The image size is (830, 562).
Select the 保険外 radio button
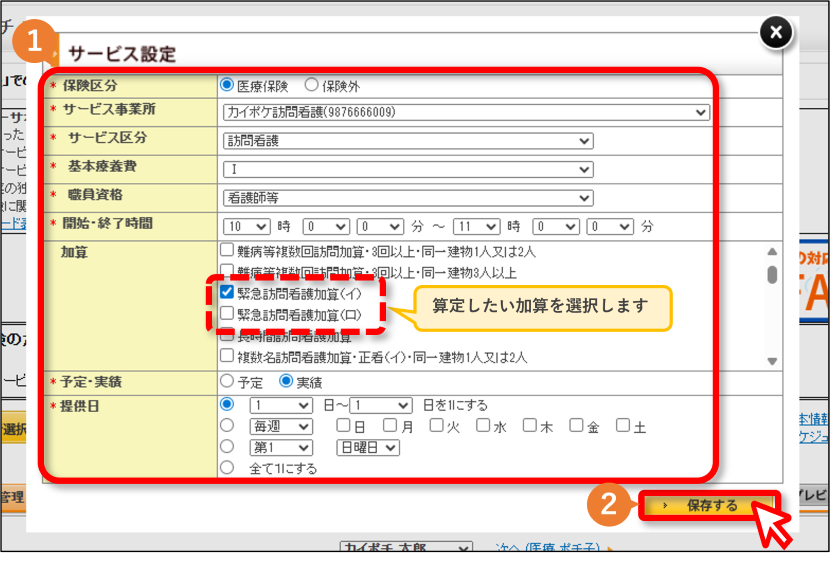coord(311,85)
